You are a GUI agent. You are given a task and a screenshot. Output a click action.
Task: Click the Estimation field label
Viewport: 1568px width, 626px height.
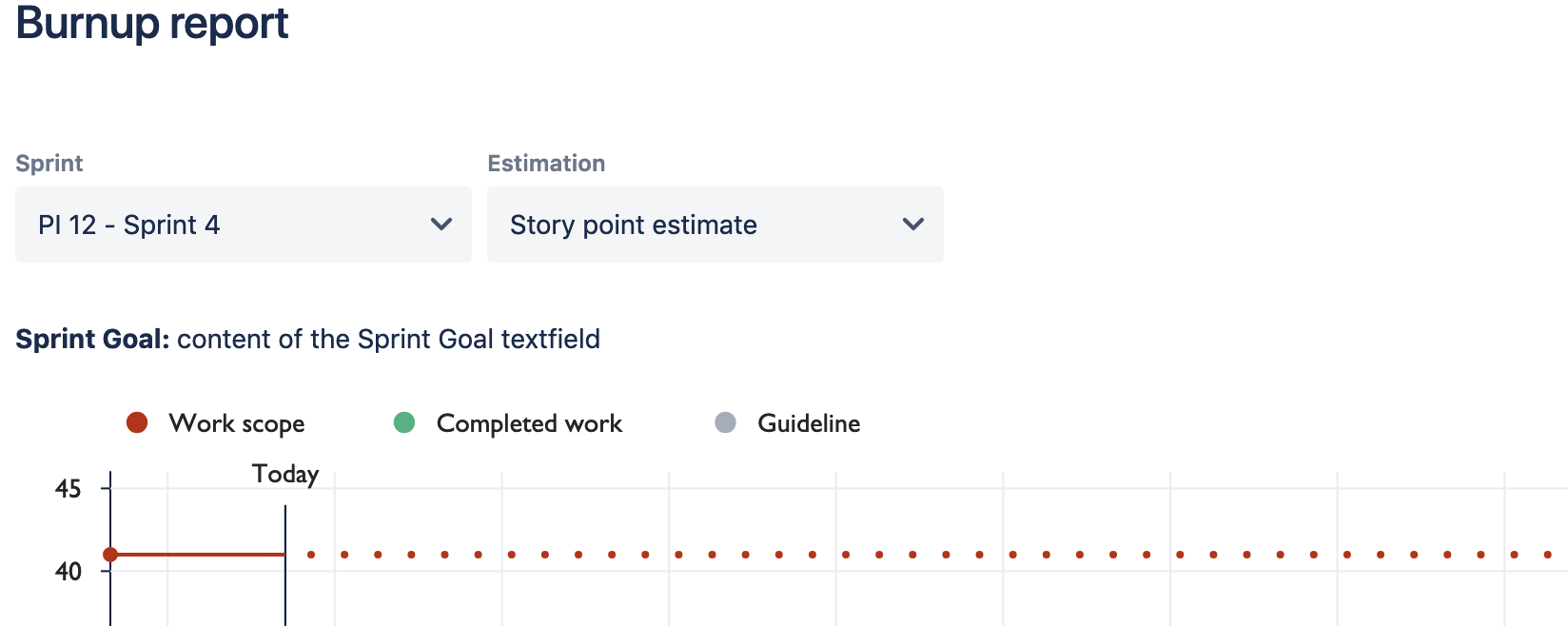pyautogui.click(x=546, y=163)
